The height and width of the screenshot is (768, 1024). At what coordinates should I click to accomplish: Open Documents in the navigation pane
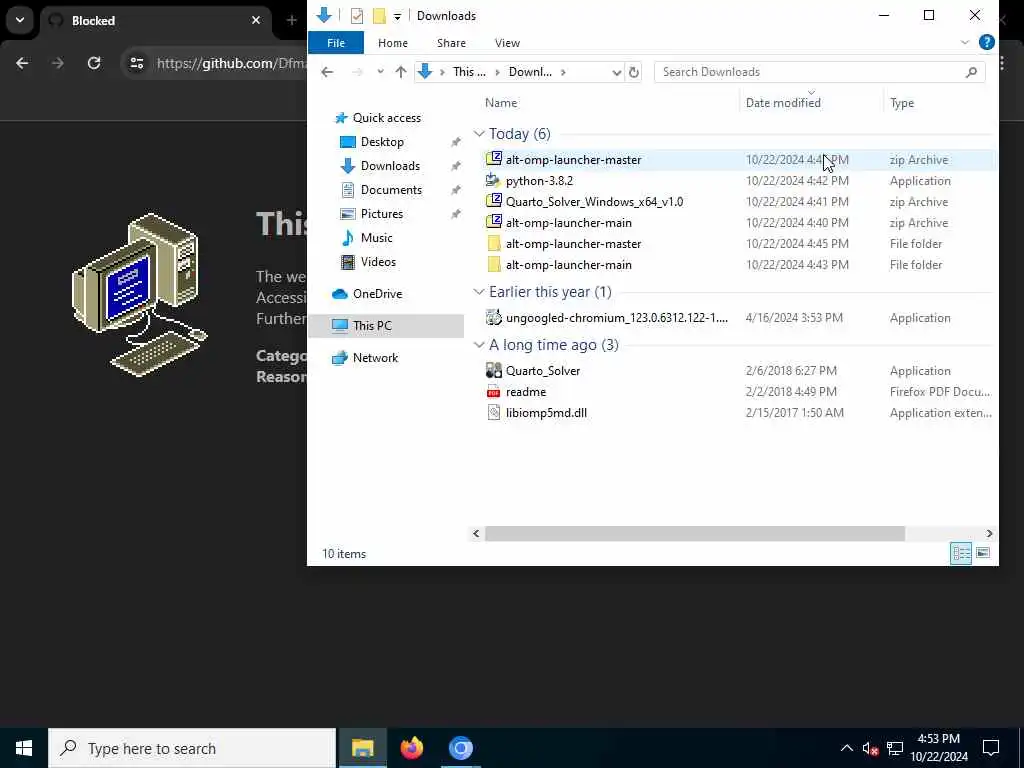391,190
